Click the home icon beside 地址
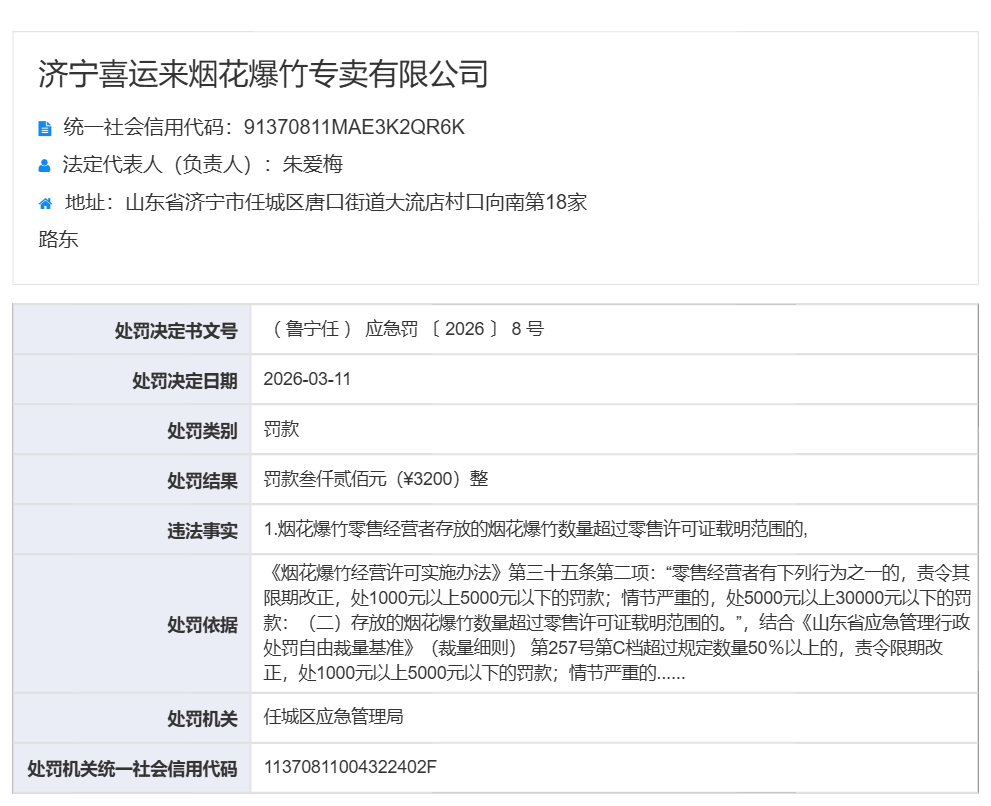This screenshot has width=991, height=806. [45, 204]
